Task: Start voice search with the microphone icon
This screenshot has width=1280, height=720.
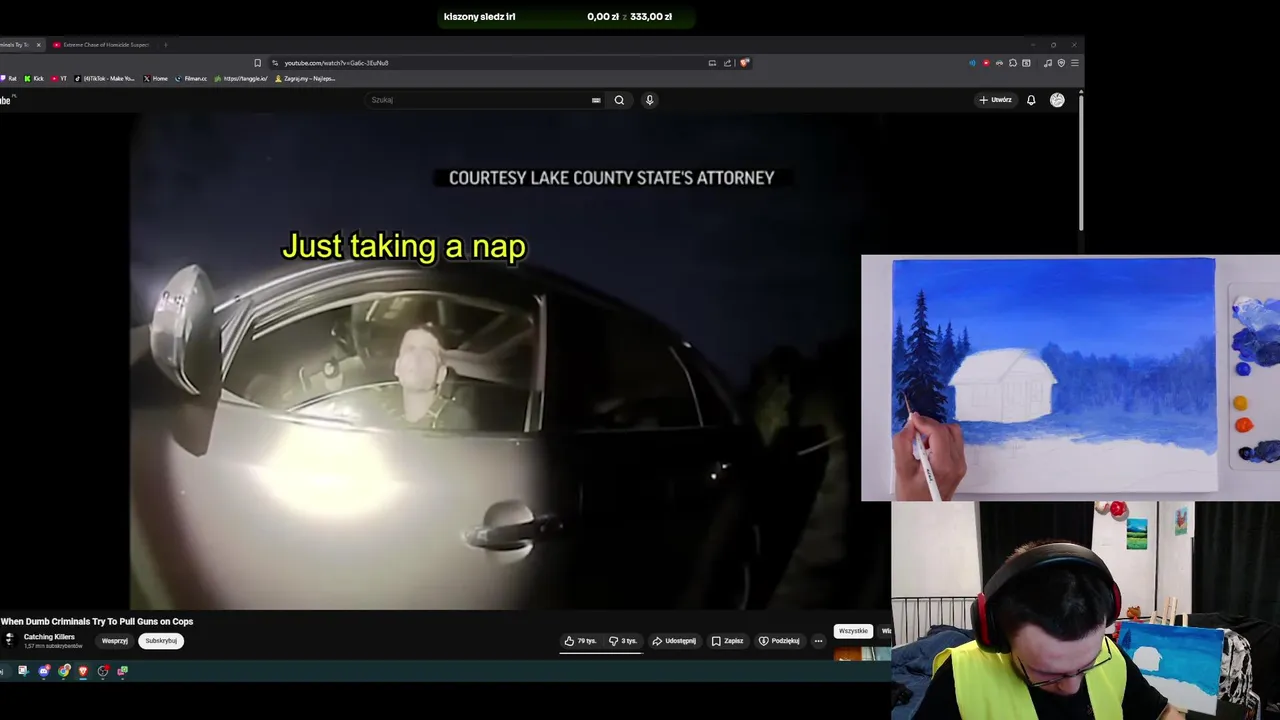Action: tap(649, 100)
